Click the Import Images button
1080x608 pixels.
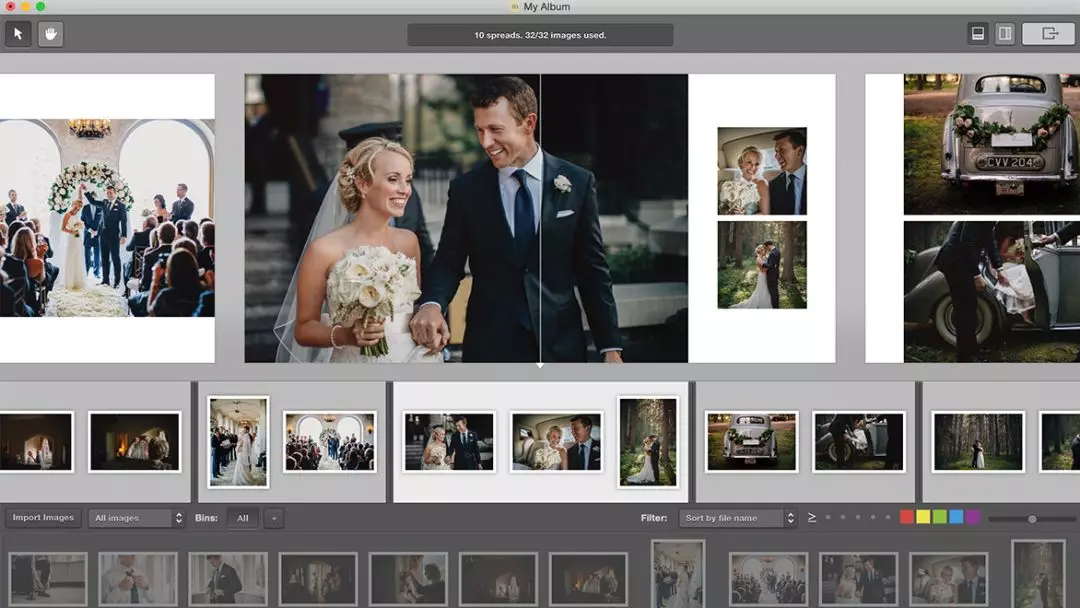click(x=43, y=518)
